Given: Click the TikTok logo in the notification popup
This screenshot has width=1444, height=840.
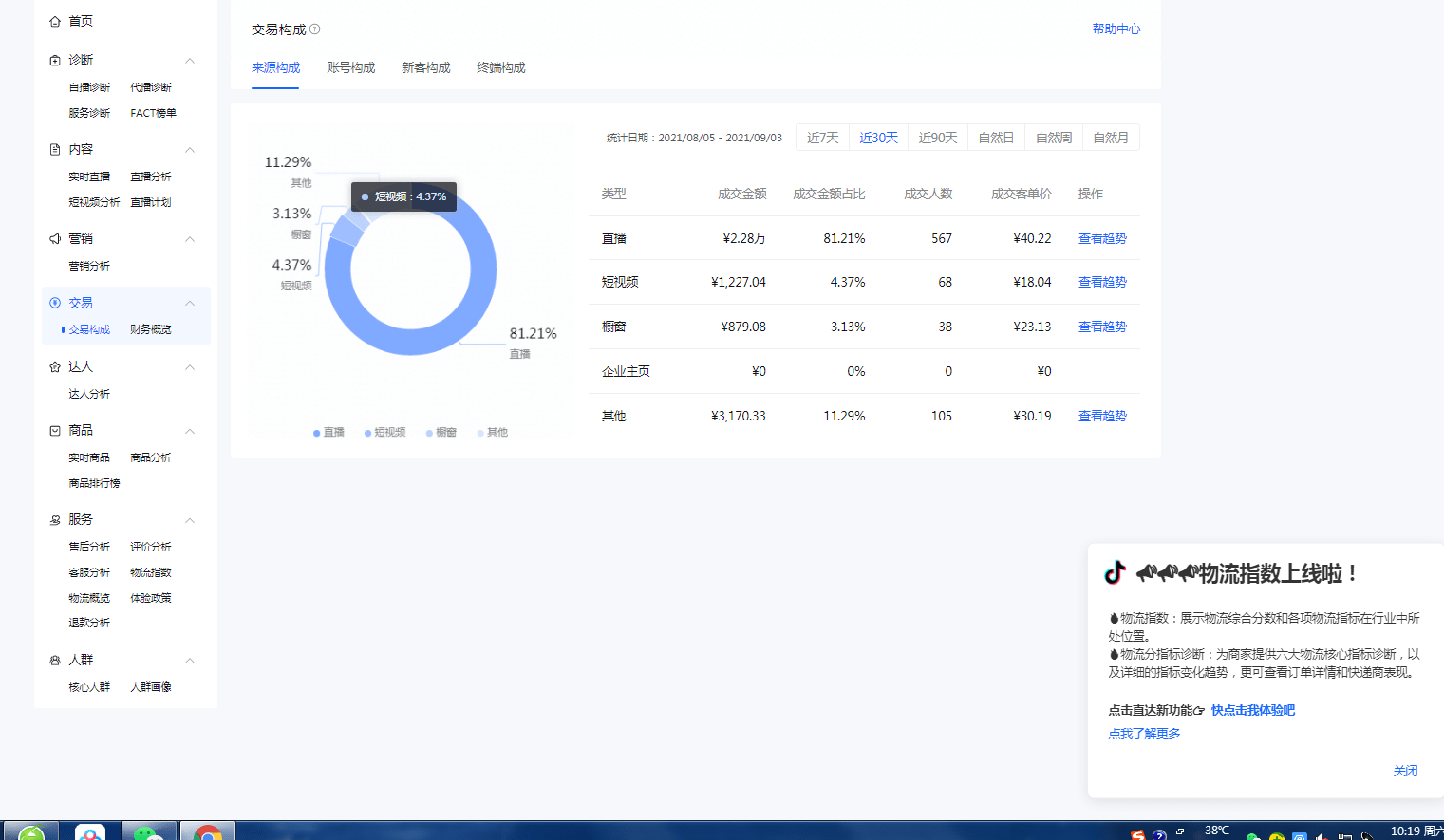Looking at the screenshot, I should tap(1115, 572).
